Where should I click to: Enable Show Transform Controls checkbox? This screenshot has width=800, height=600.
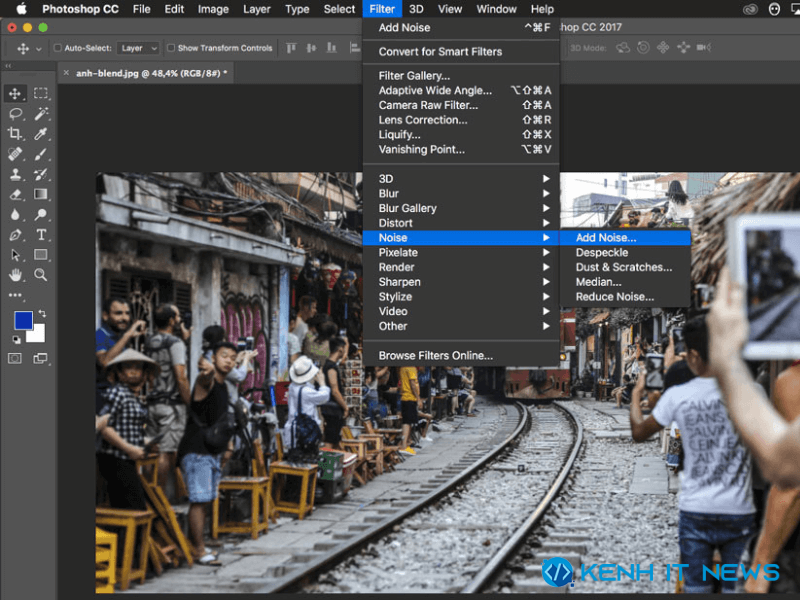point(171,48)
